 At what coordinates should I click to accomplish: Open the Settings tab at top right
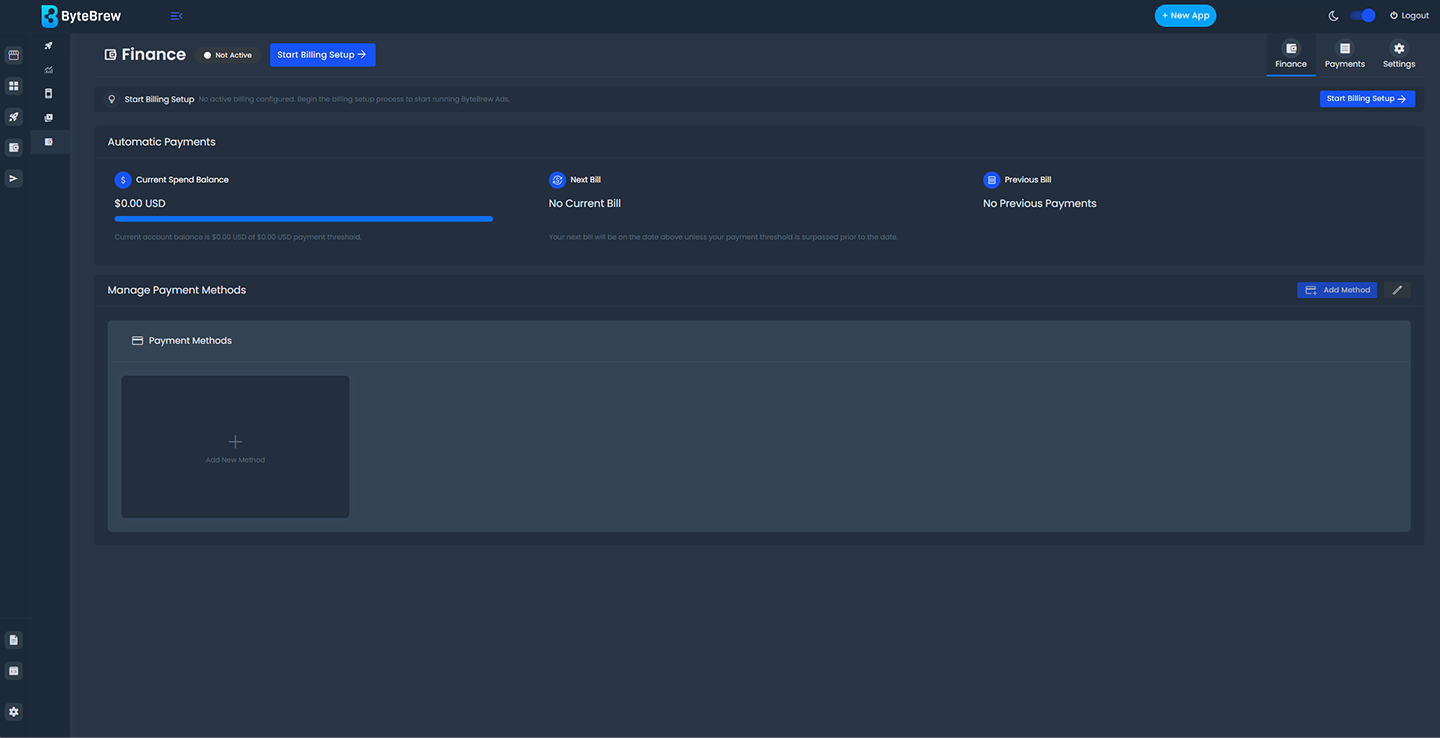pos(1398,55)
